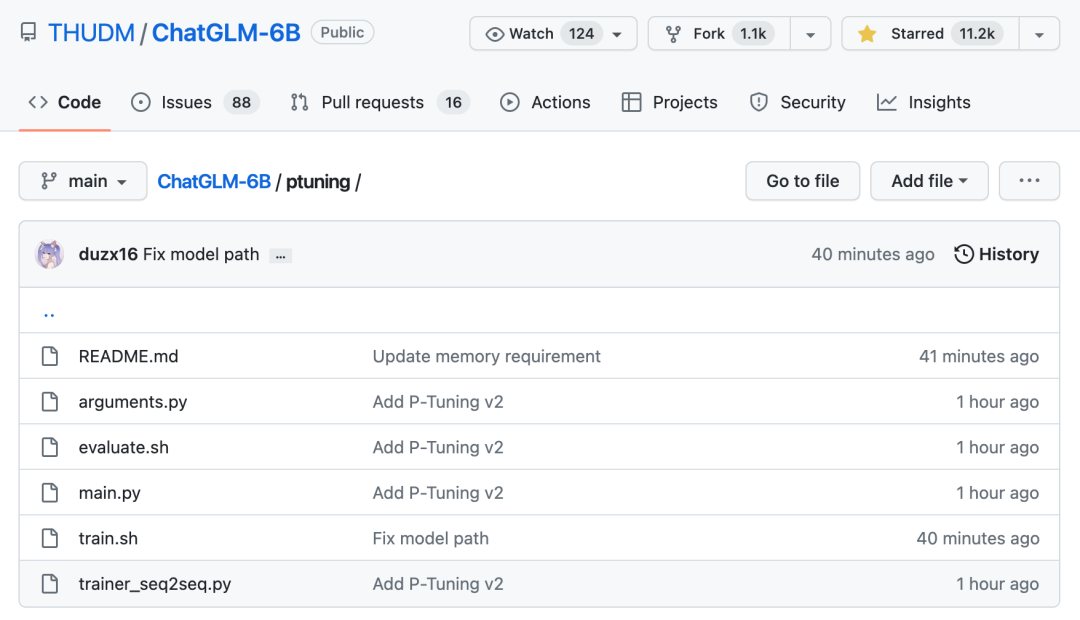Click the file icon beside README.md
The height and width of the screenshot is (620, 1080).
(x=50, y=356)
